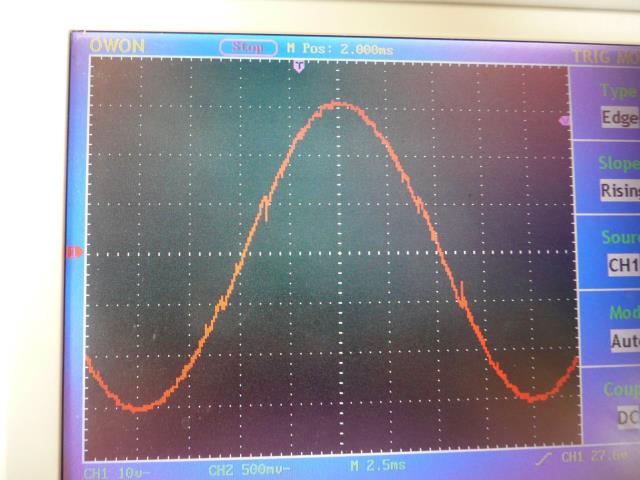Click the CH1 ground reference marker
This screenshot has width=640, height=480.
click(73, 253)
